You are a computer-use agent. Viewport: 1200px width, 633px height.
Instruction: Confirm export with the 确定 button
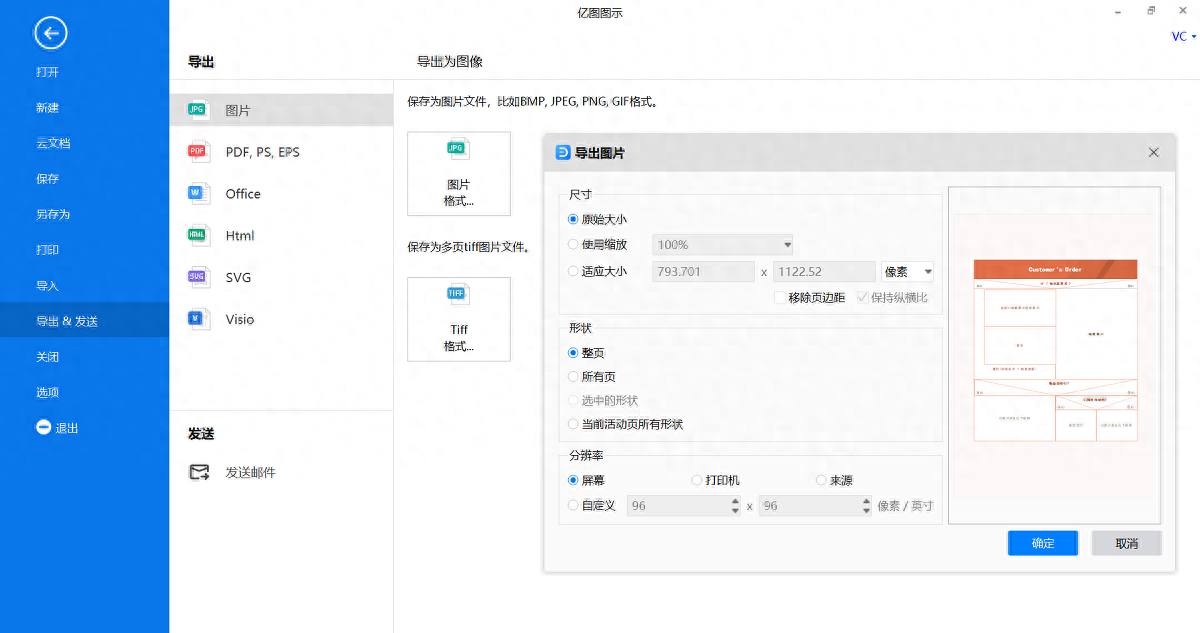(x=1042, y=543)
